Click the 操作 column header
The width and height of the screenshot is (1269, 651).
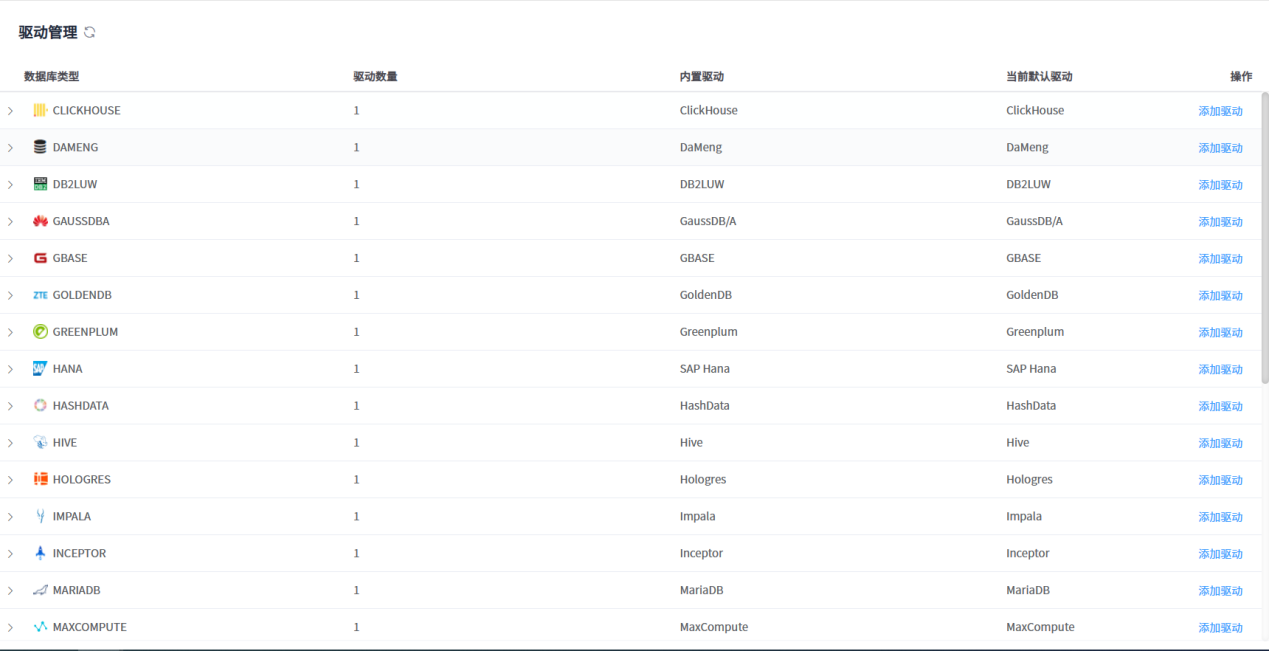[1241, 76]
